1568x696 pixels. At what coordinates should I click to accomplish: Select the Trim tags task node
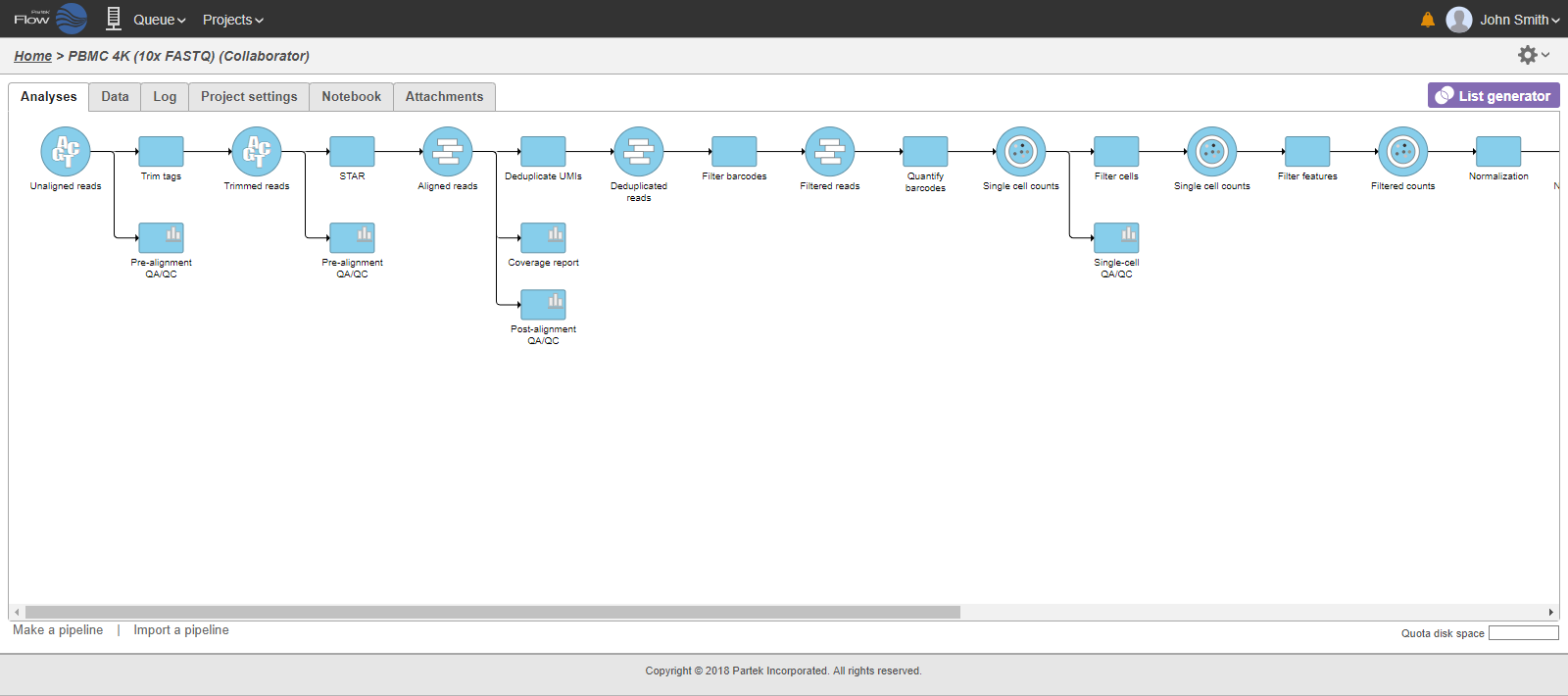pyautogui.click(x=161, y=152)
